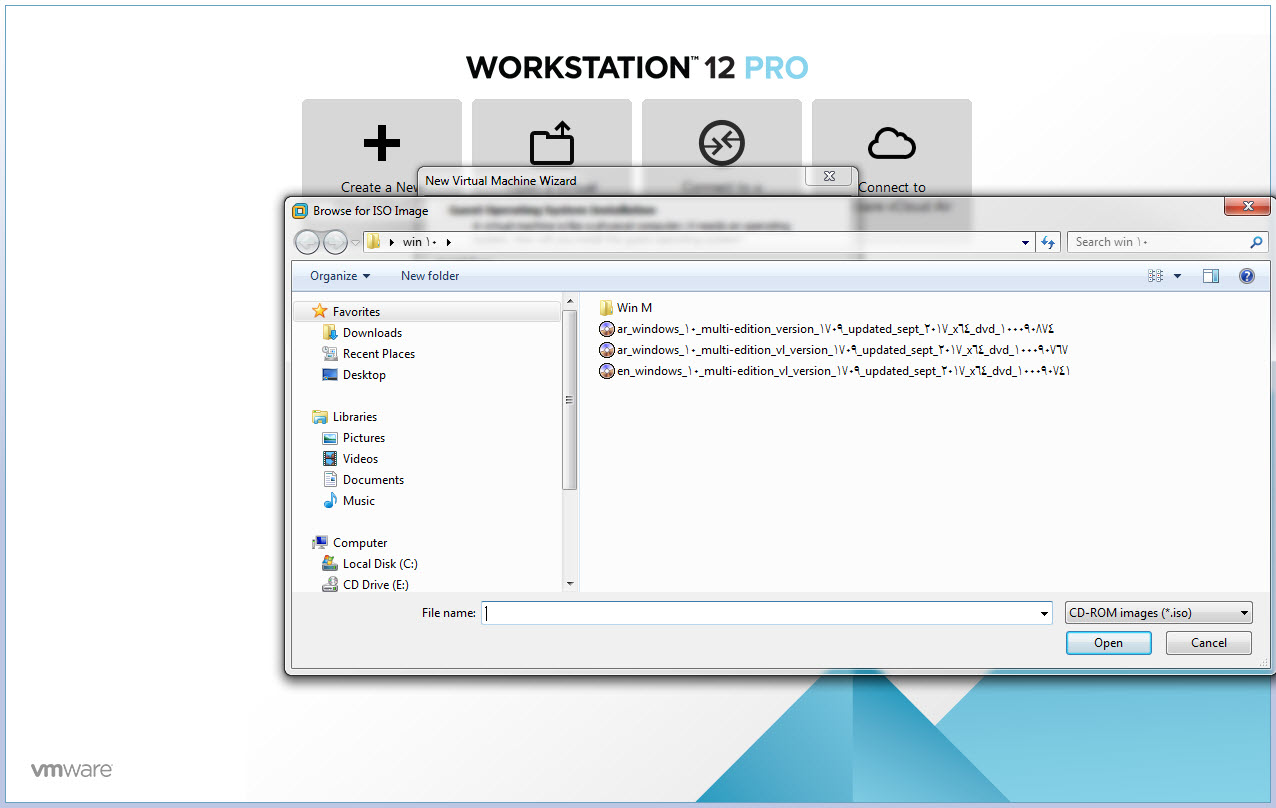Open the More view options arrow

1177,276
